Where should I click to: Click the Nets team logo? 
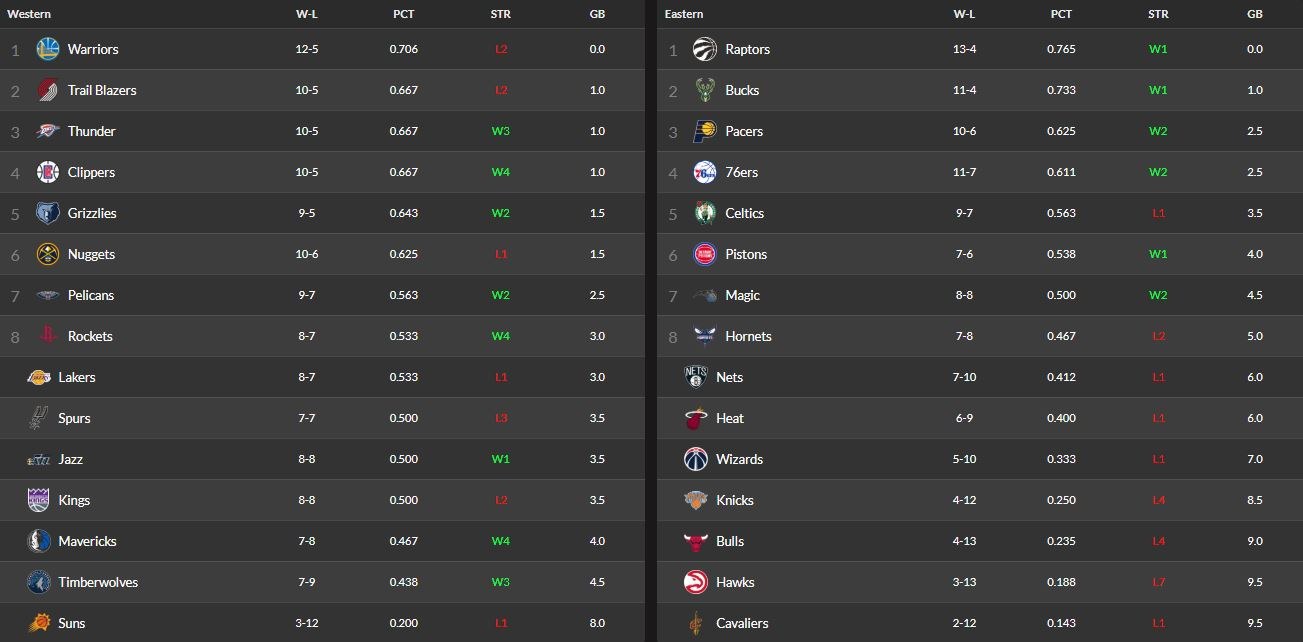(x=696, y=377)
